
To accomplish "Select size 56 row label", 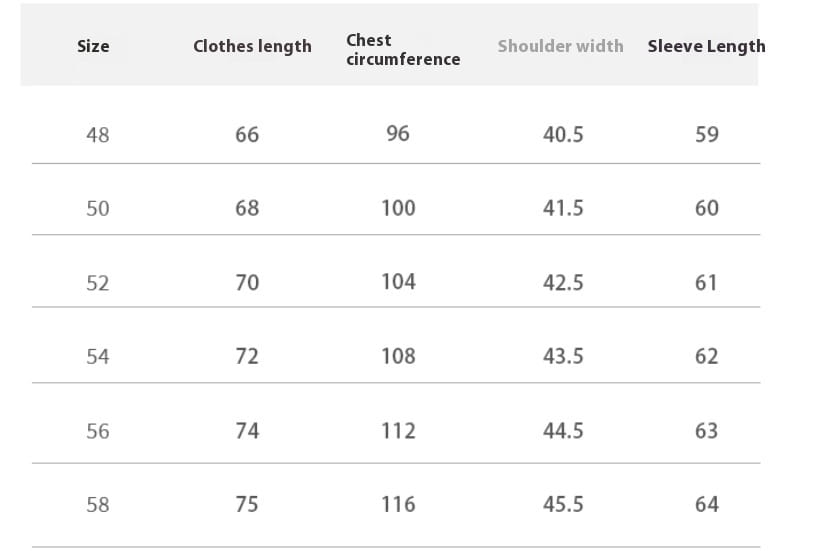I will point(98,432).
